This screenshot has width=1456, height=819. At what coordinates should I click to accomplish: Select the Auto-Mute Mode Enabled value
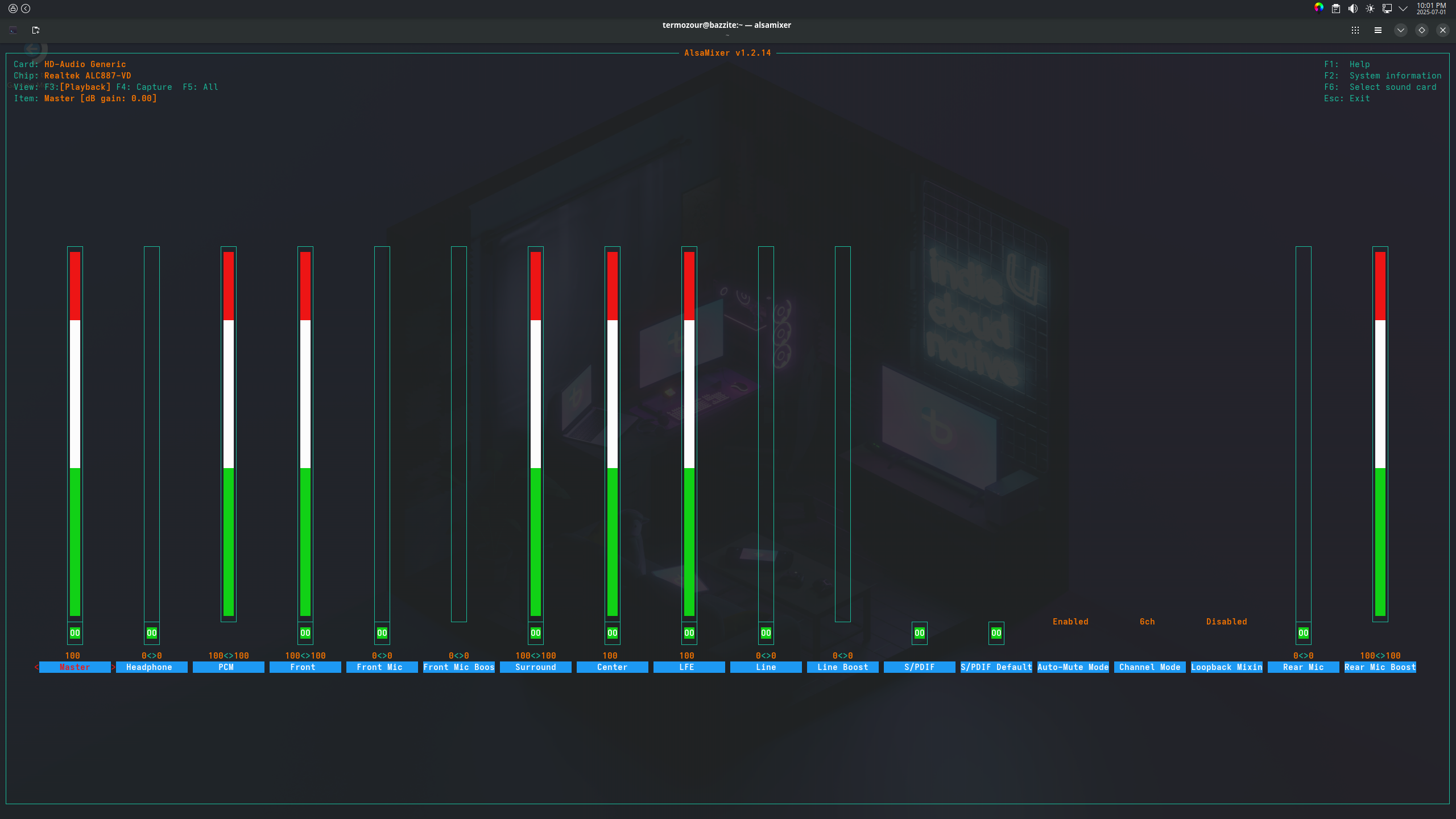click(x=1070, y=622)
